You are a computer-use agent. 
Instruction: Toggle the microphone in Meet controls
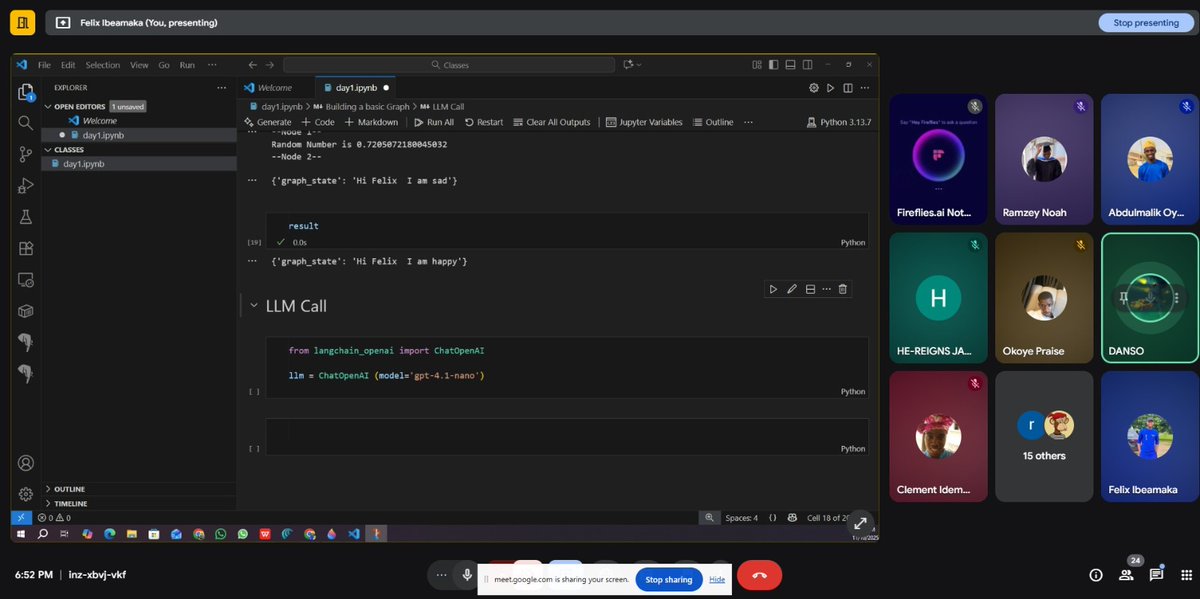click(x=467, y=575)
